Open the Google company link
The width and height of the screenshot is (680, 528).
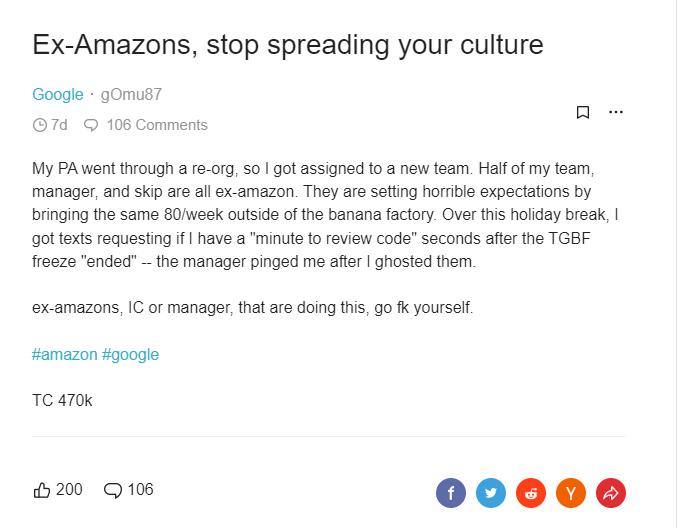click(57, 94)
